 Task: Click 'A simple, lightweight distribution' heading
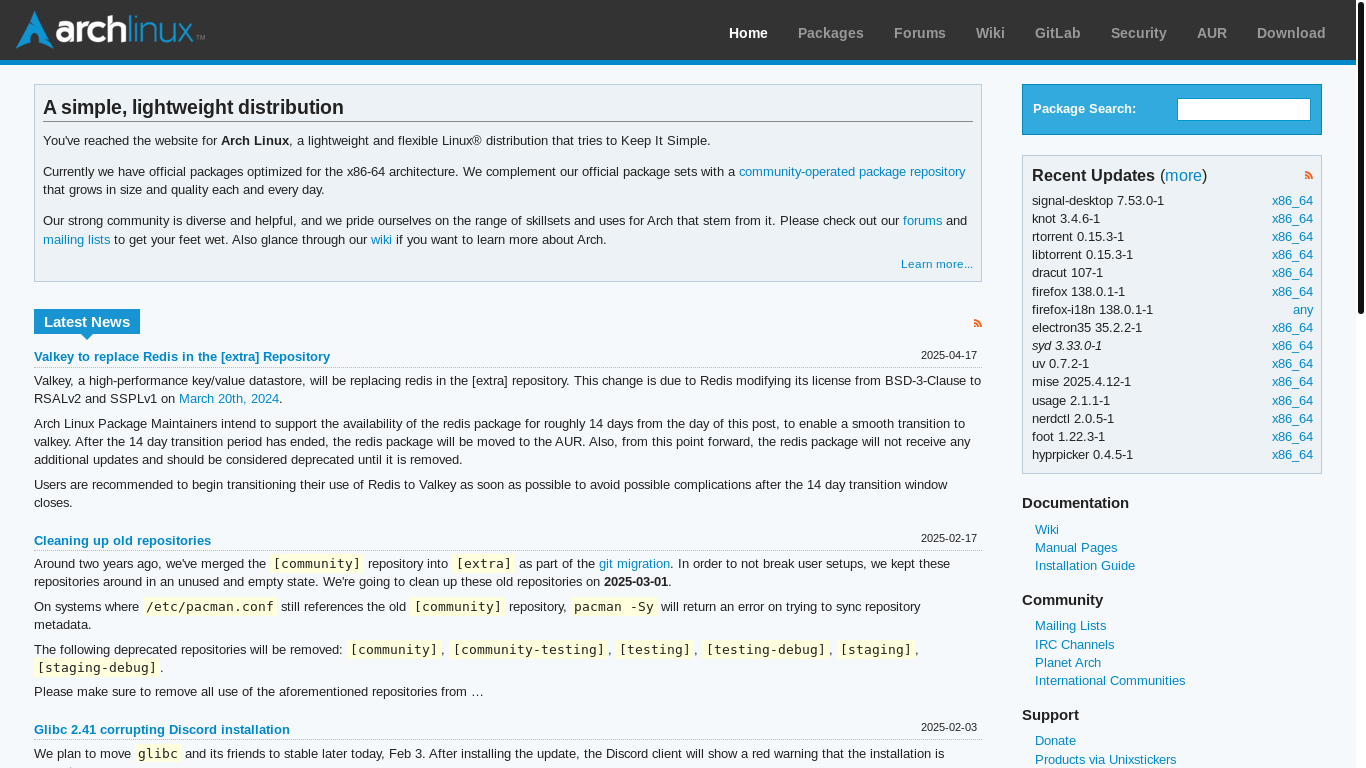tap(193, 108)
